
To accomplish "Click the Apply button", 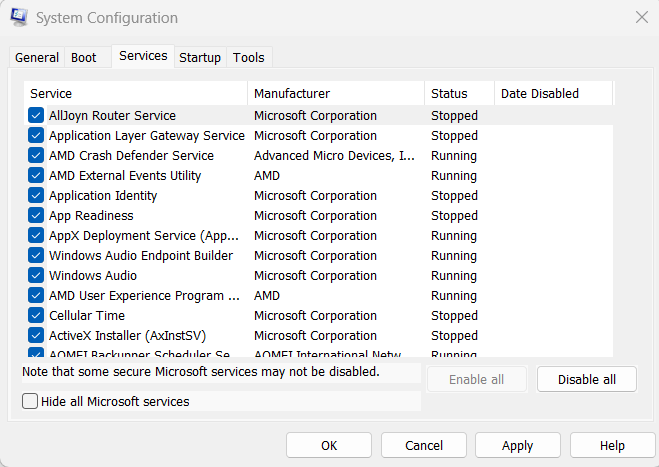I will pos(517,445).
